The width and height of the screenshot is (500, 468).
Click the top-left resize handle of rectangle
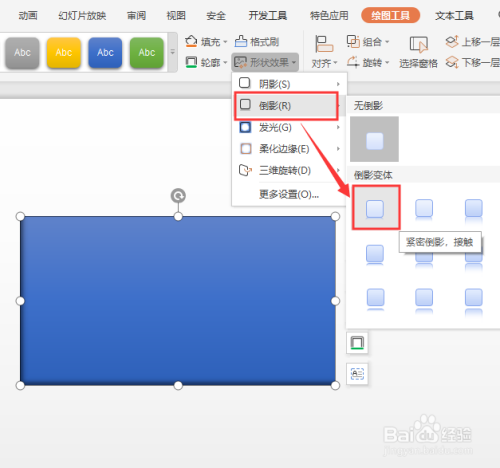click(20, 216)
